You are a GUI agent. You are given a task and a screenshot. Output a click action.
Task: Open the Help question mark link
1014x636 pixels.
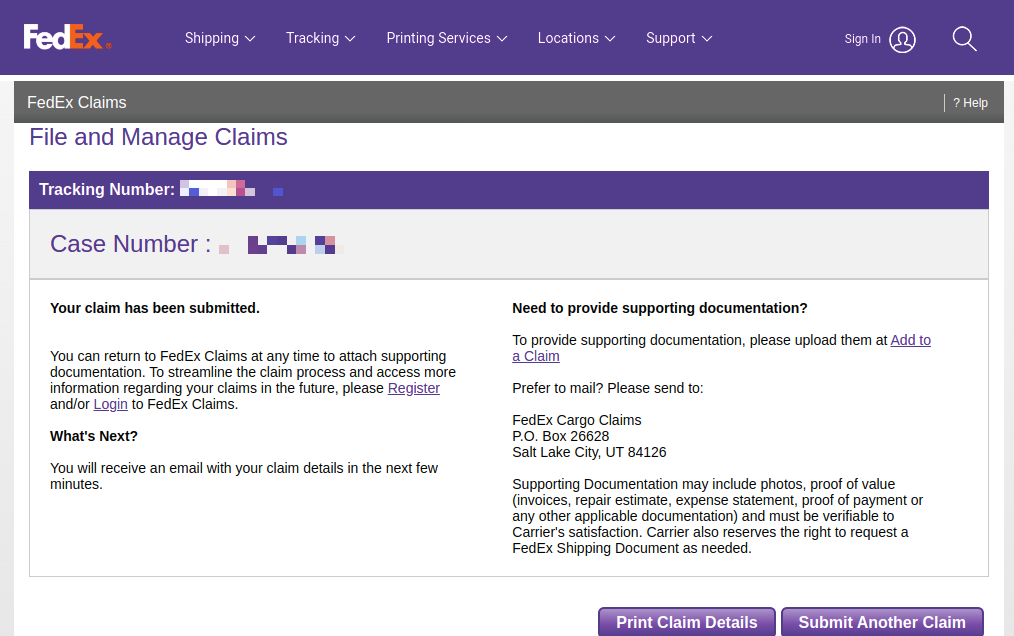970,103
